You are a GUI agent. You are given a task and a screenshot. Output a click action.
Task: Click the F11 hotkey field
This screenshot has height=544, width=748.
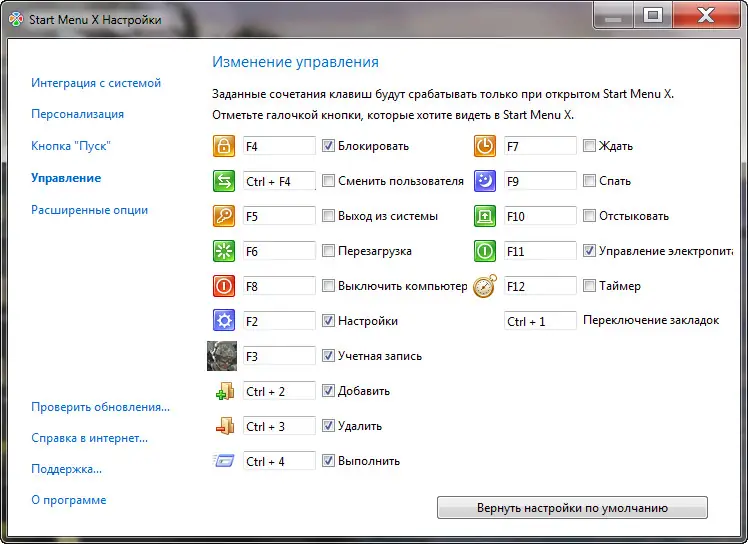[540, 251]
